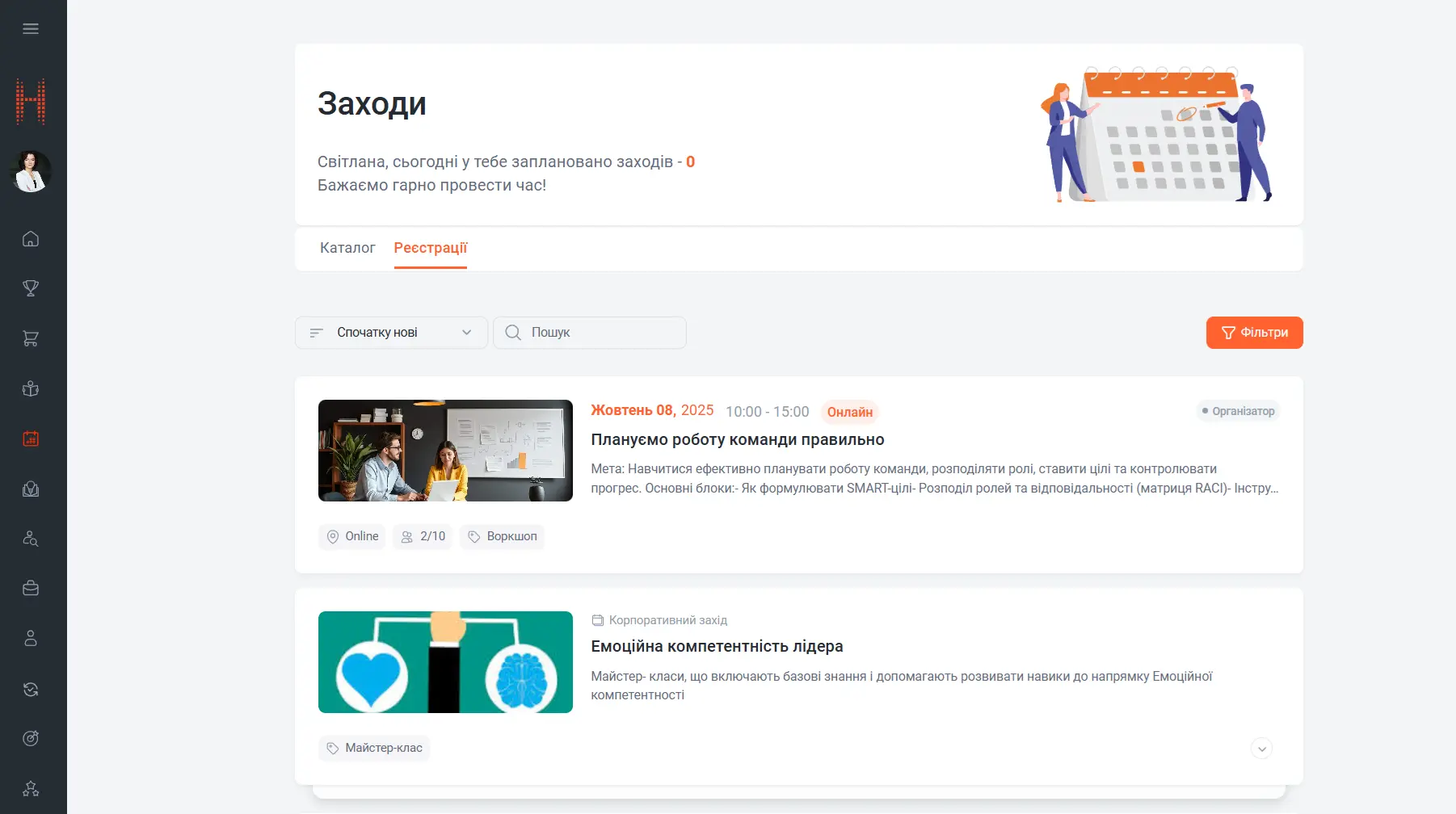The image size is (1456, 814).
Task: Switch to the 'Каталог' tab
Action: [x=347, y=248]
